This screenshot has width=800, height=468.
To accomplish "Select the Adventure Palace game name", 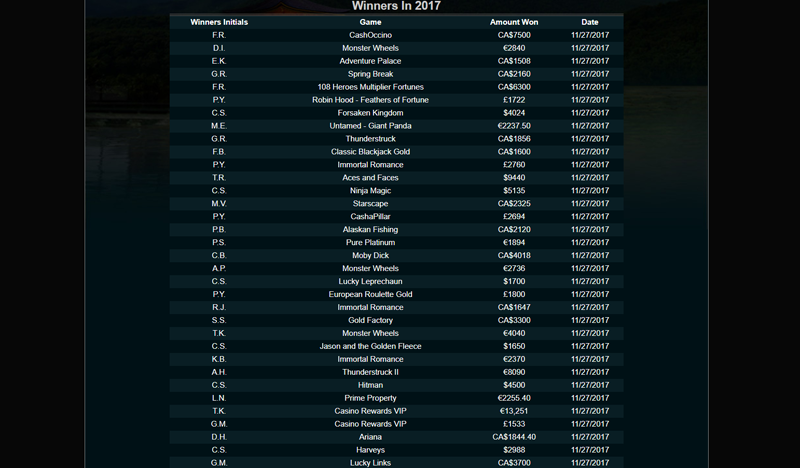I will (370, 61).
